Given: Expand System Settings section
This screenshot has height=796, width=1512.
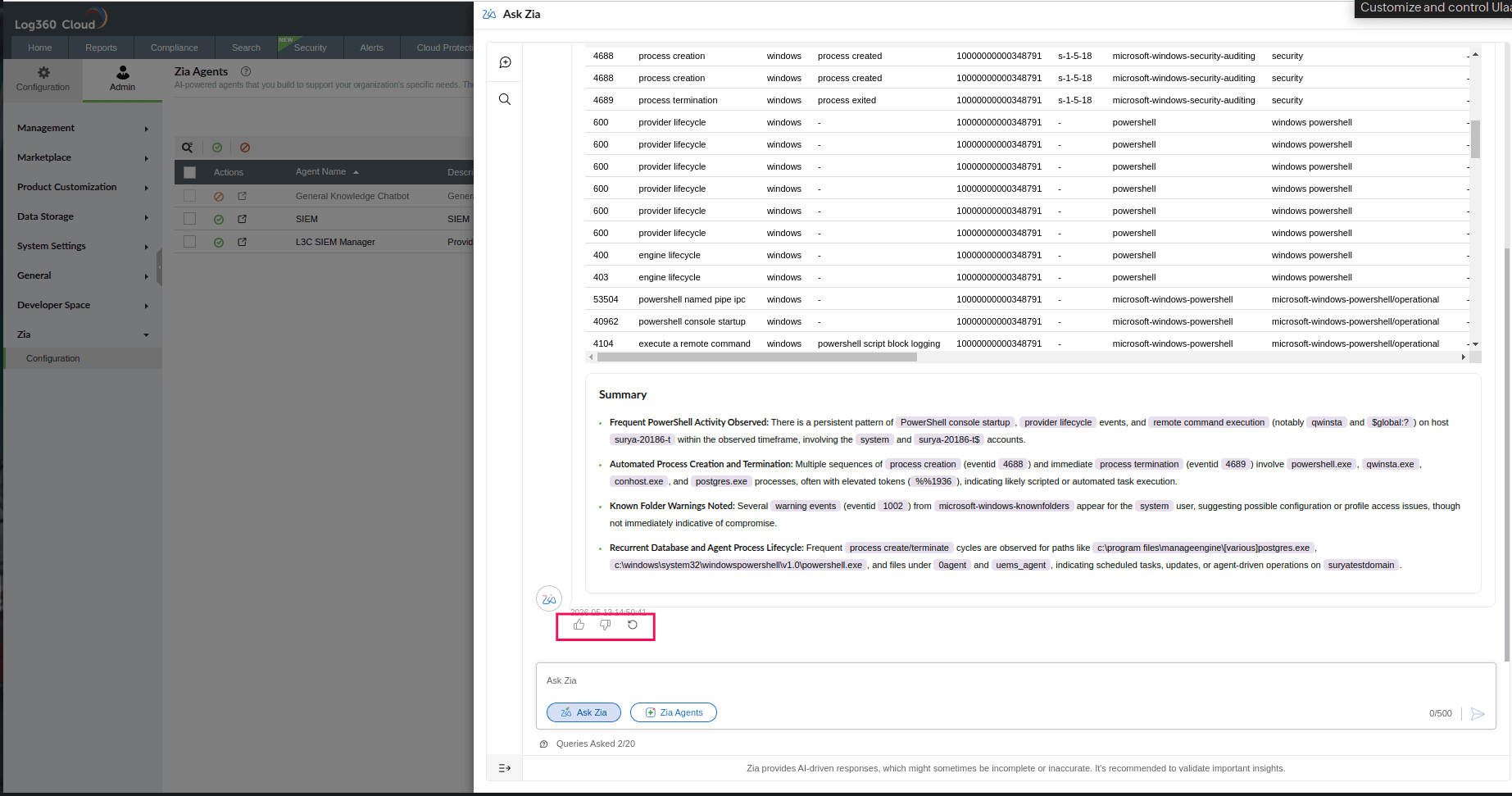Looking at the screenshot, I should pos(82,246).
